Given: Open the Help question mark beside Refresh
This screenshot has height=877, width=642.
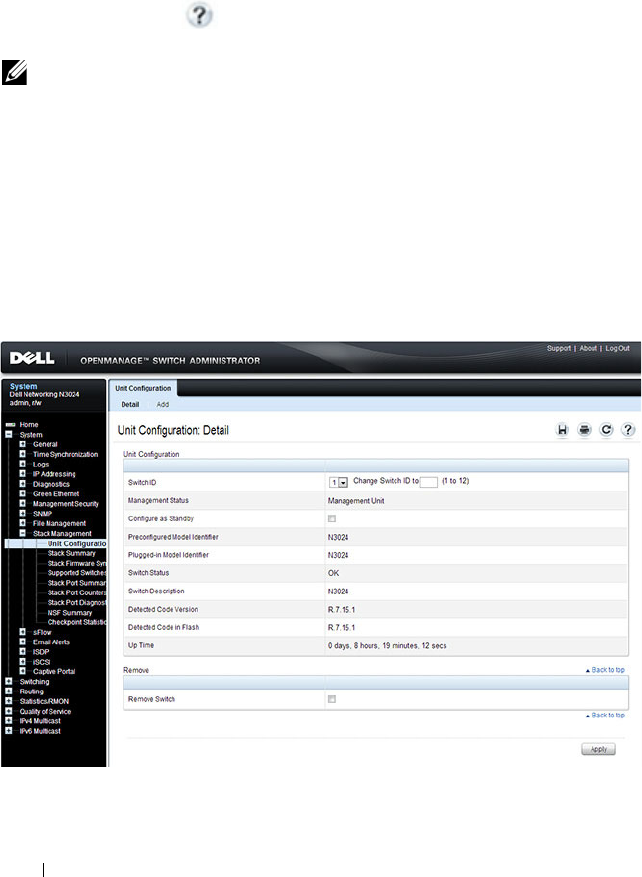Looking at the screenshot, I should point(628,430).
